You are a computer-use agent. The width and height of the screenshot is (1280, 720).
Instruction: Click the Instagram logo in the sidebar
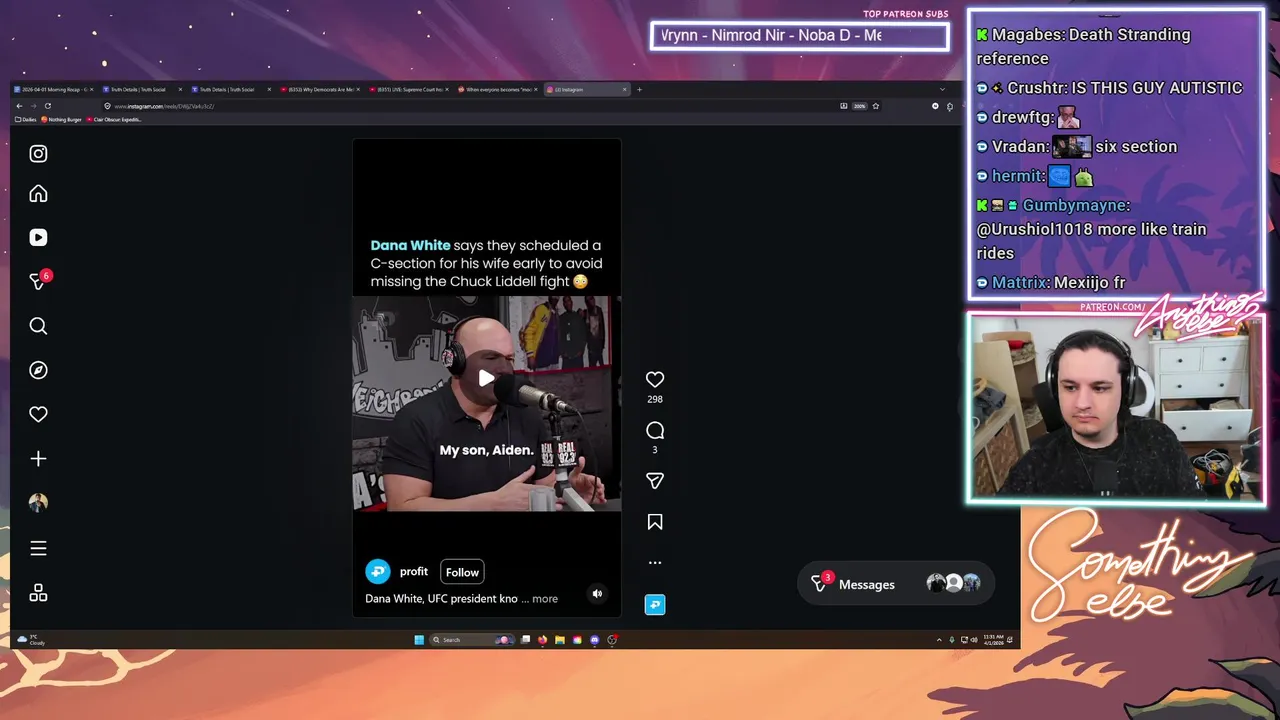point(38,153)
